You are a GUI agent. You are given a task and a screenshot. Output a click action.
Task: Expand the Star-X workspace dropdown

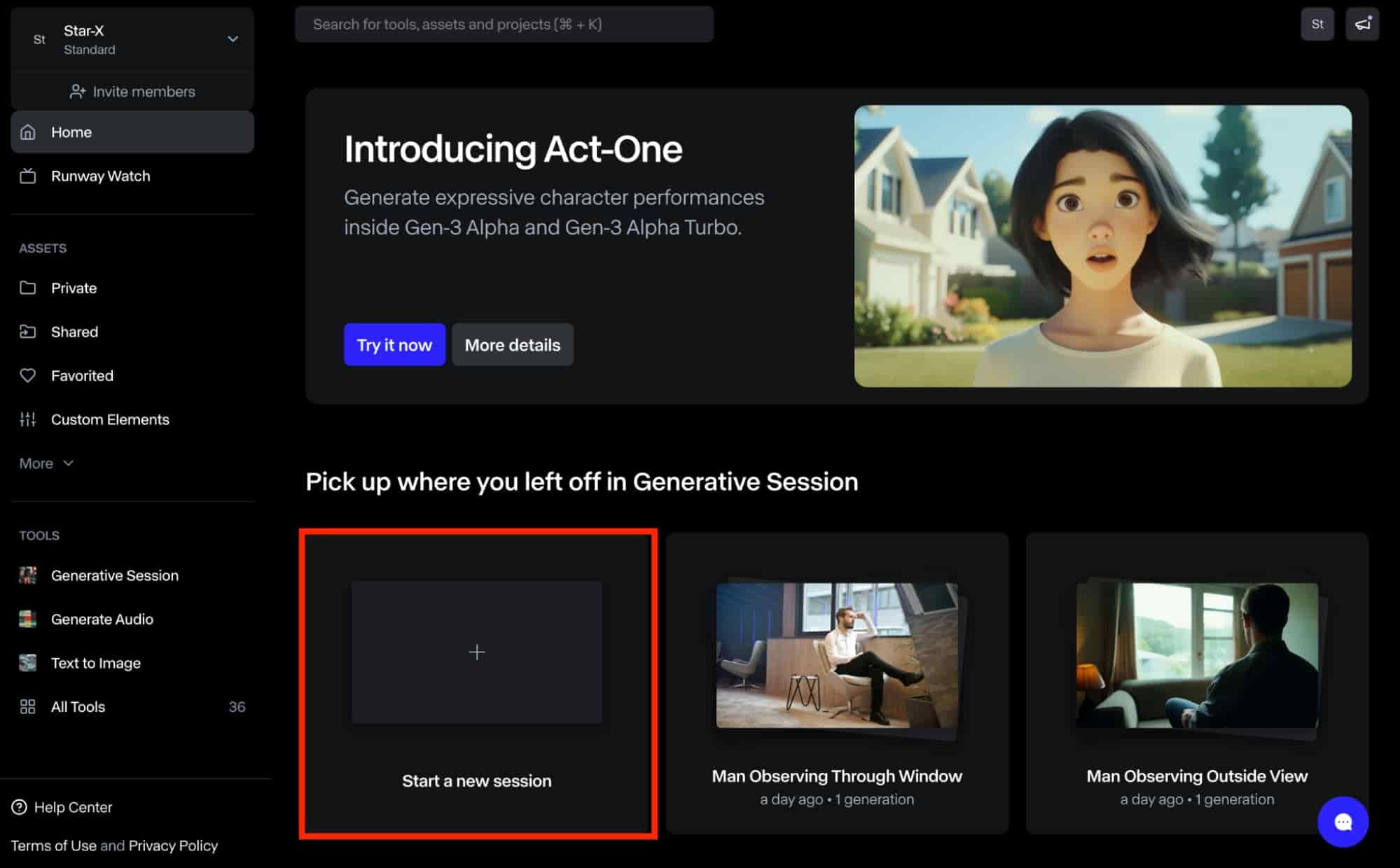pos(233,39)
